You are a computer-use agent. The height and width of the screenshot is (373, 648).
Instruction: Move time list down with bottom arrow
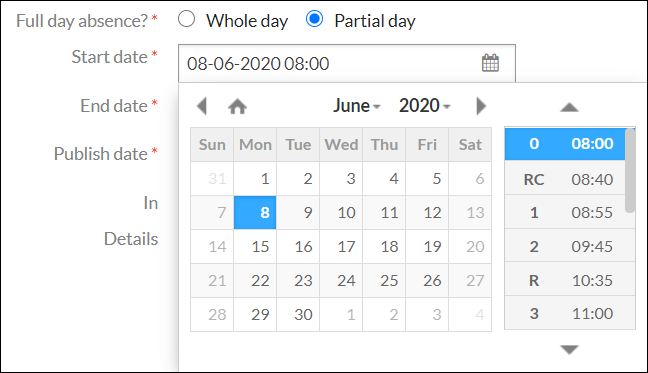pos(569,349)
